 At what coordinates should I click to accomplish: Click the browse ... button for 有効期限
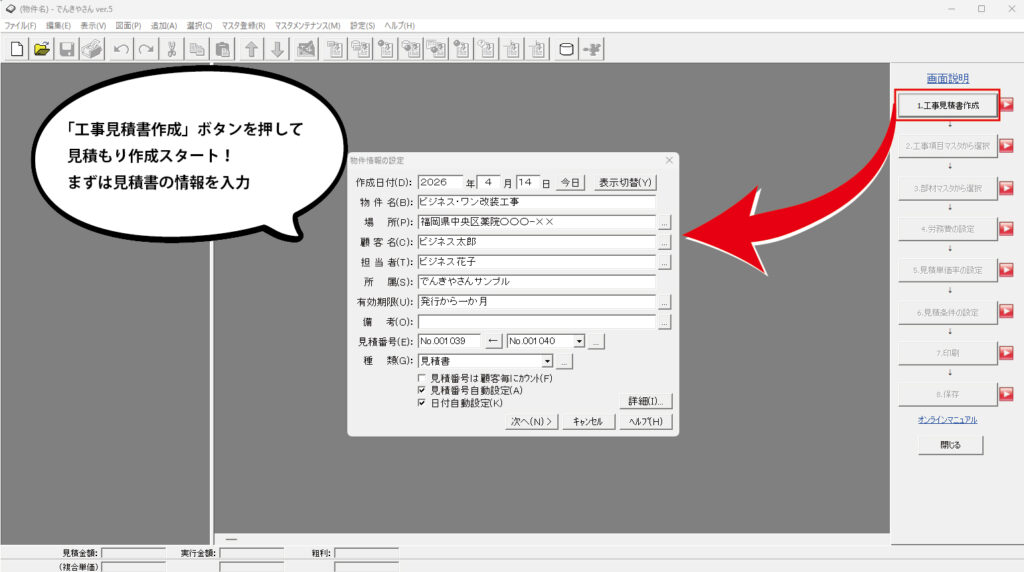(x=664, y=302)
